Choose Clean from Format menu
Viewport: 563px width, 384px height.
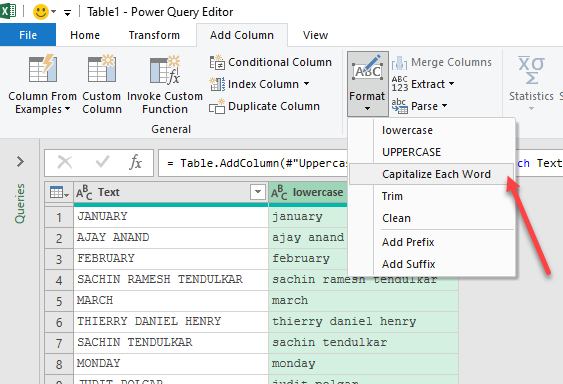coord(432,218)
